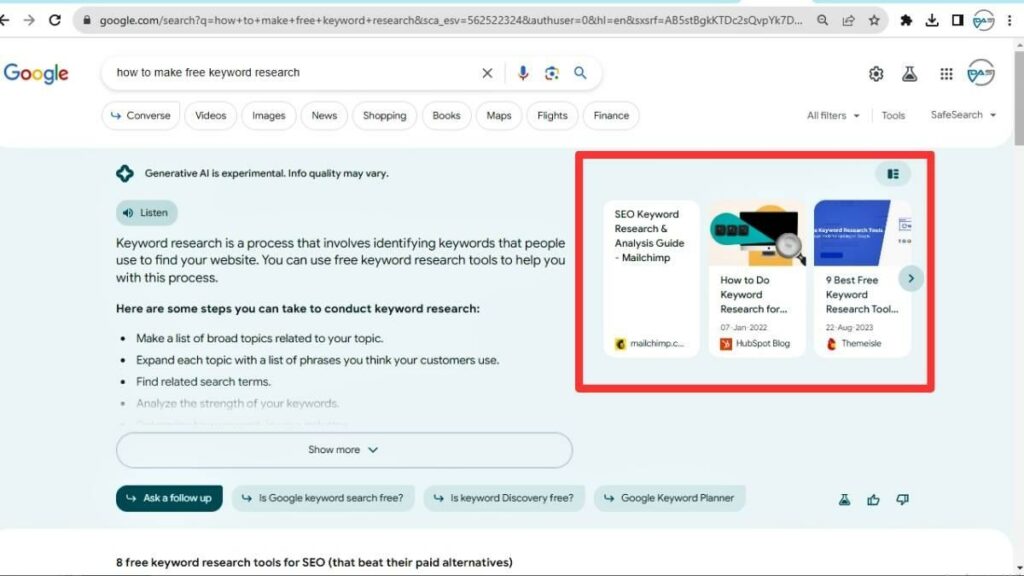Bookmark this page with the star icon

click(x=874, y=20)
